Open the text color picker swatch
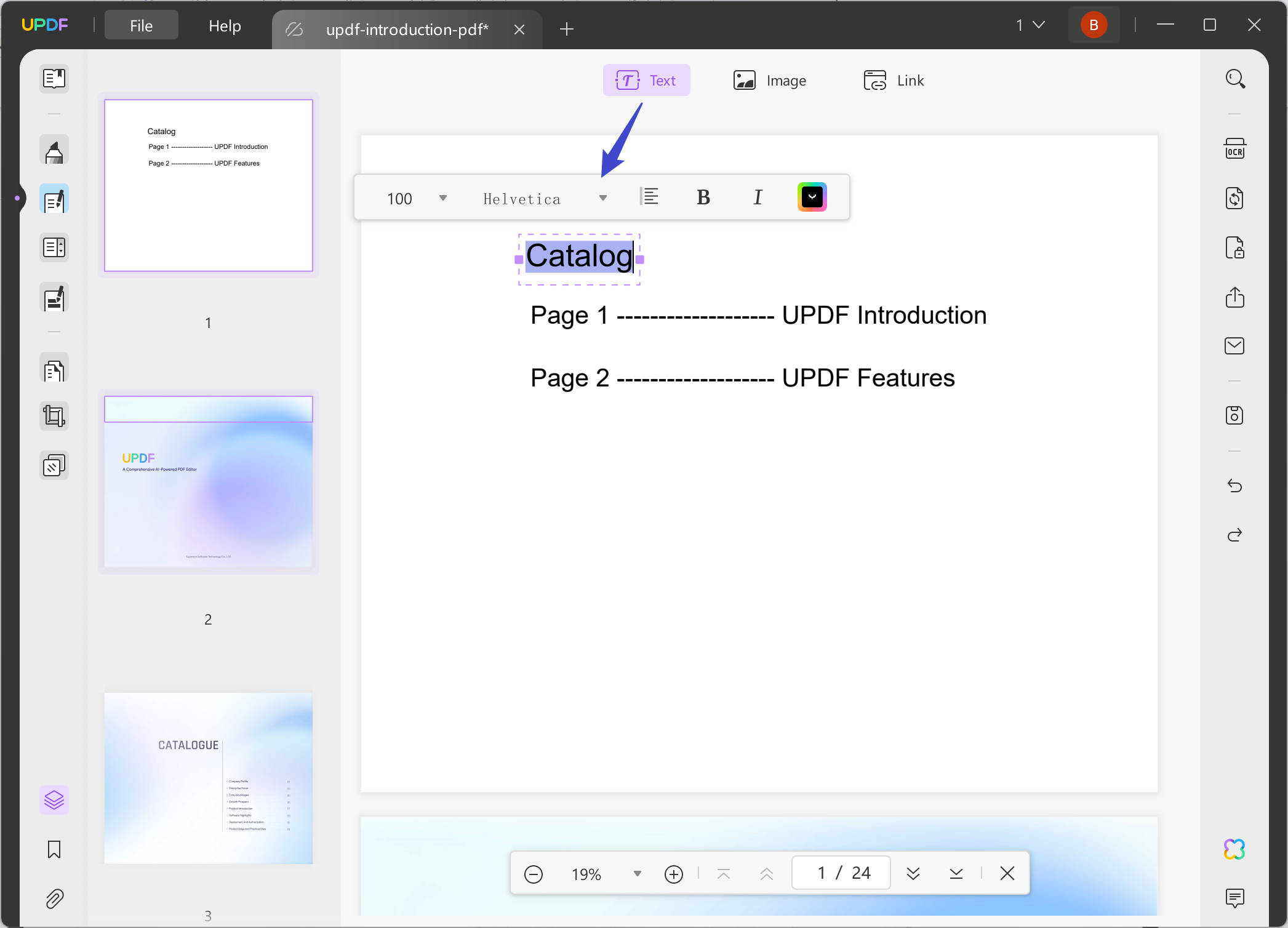The height and width of the screenshot is (928, 1288). [812, 198]
